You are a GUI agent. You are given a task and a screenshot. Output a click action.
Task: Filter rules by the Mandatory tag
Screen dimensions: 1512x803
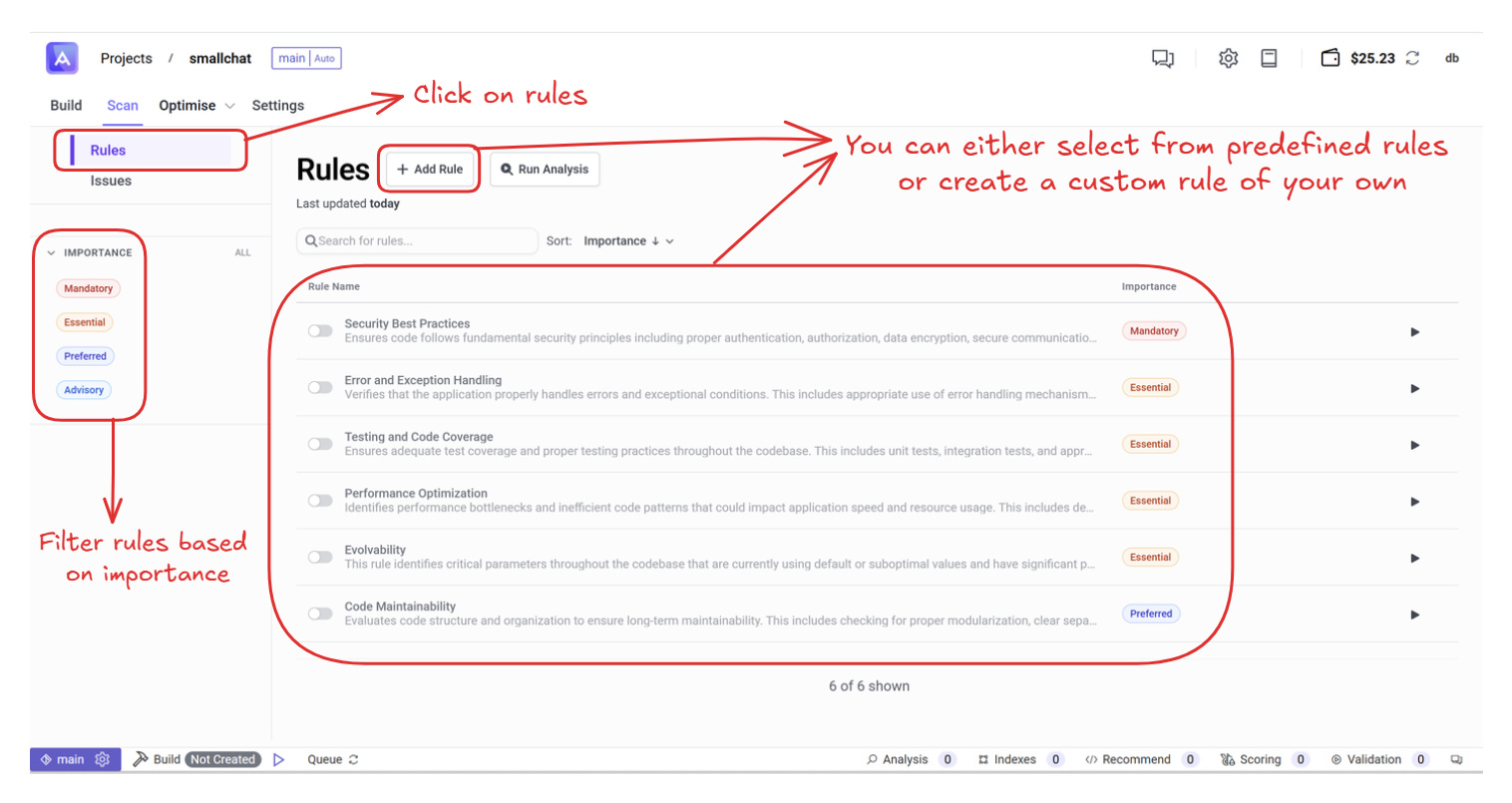(88, 288)
